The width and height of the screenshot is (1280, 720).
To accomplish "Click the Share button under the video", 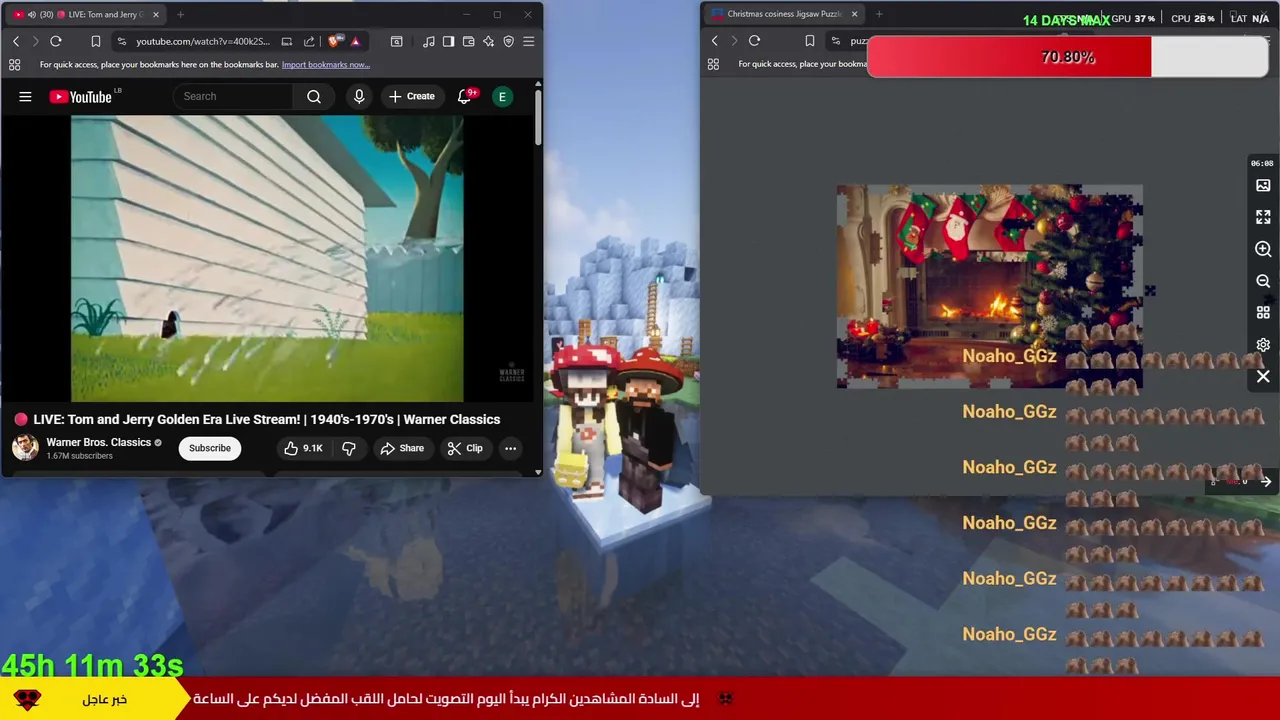I will point(402,448).
